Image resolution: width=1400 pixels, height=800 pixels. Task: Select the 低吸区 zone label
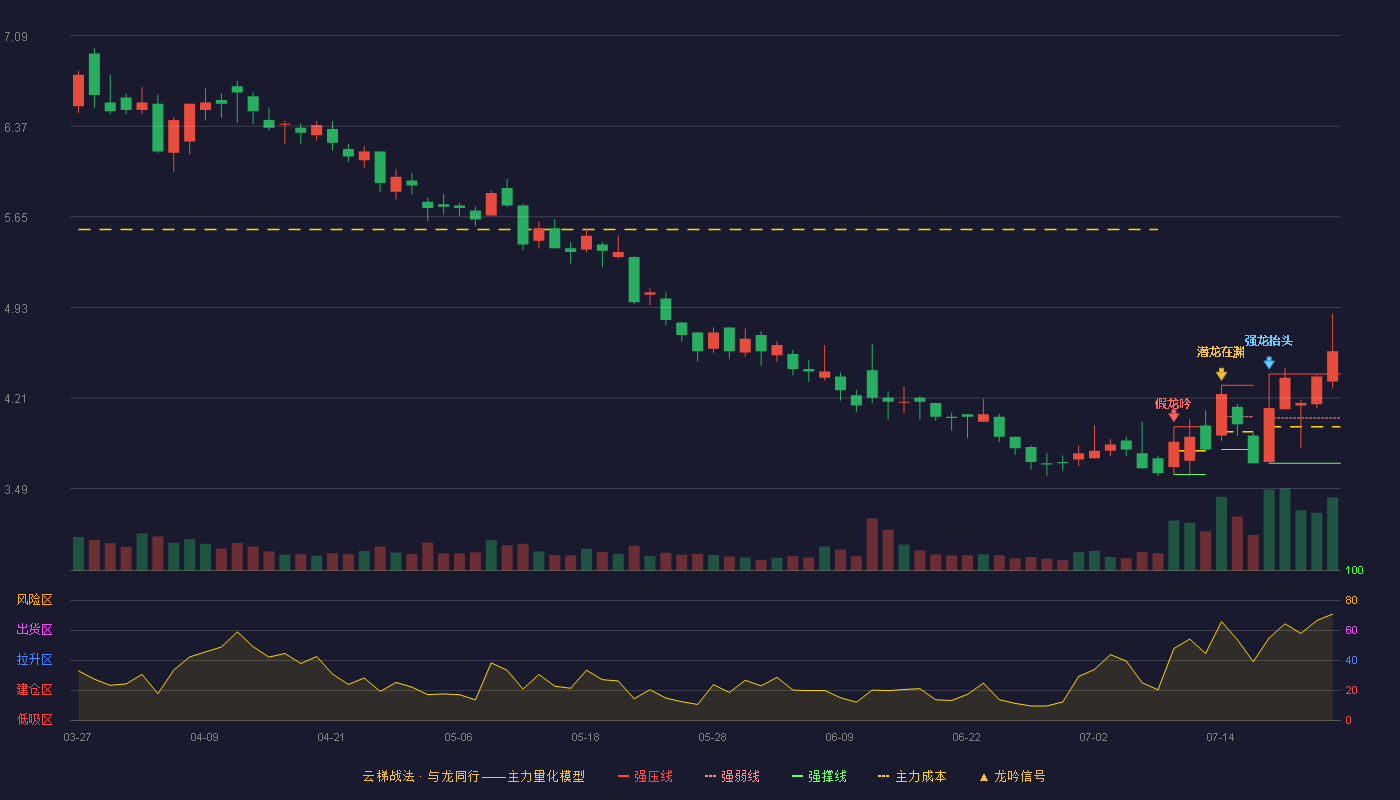click(x=34, y=719)
